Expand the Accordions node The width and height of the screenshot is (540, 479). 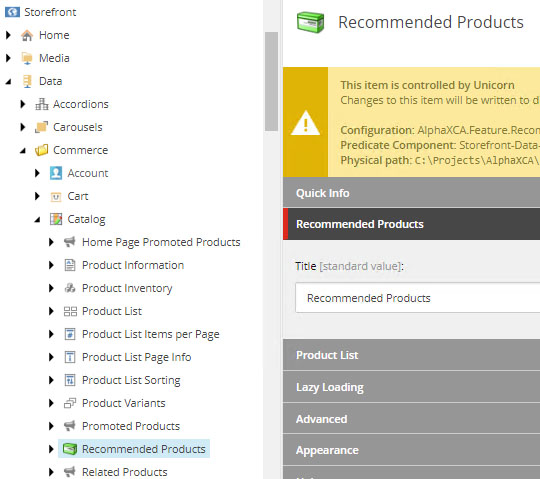tap(23, 104)
